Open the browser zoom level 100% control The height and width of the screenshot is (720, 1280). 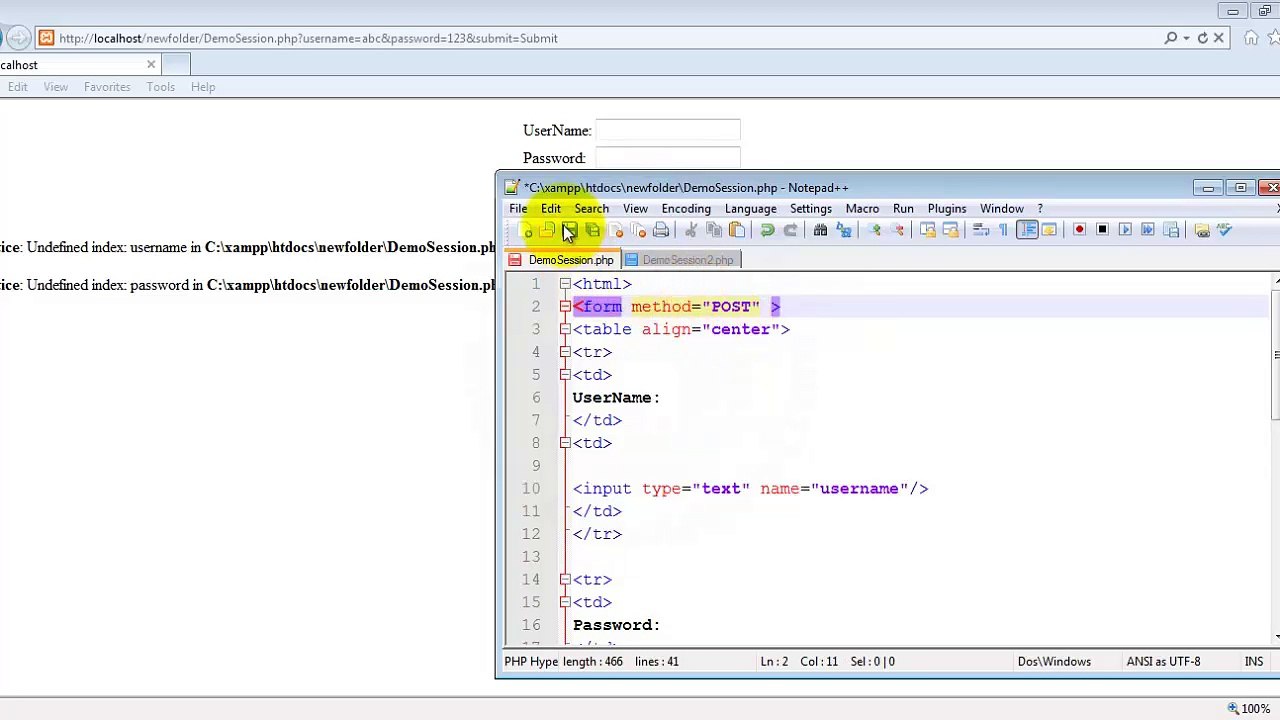(x=1249, y=708)
